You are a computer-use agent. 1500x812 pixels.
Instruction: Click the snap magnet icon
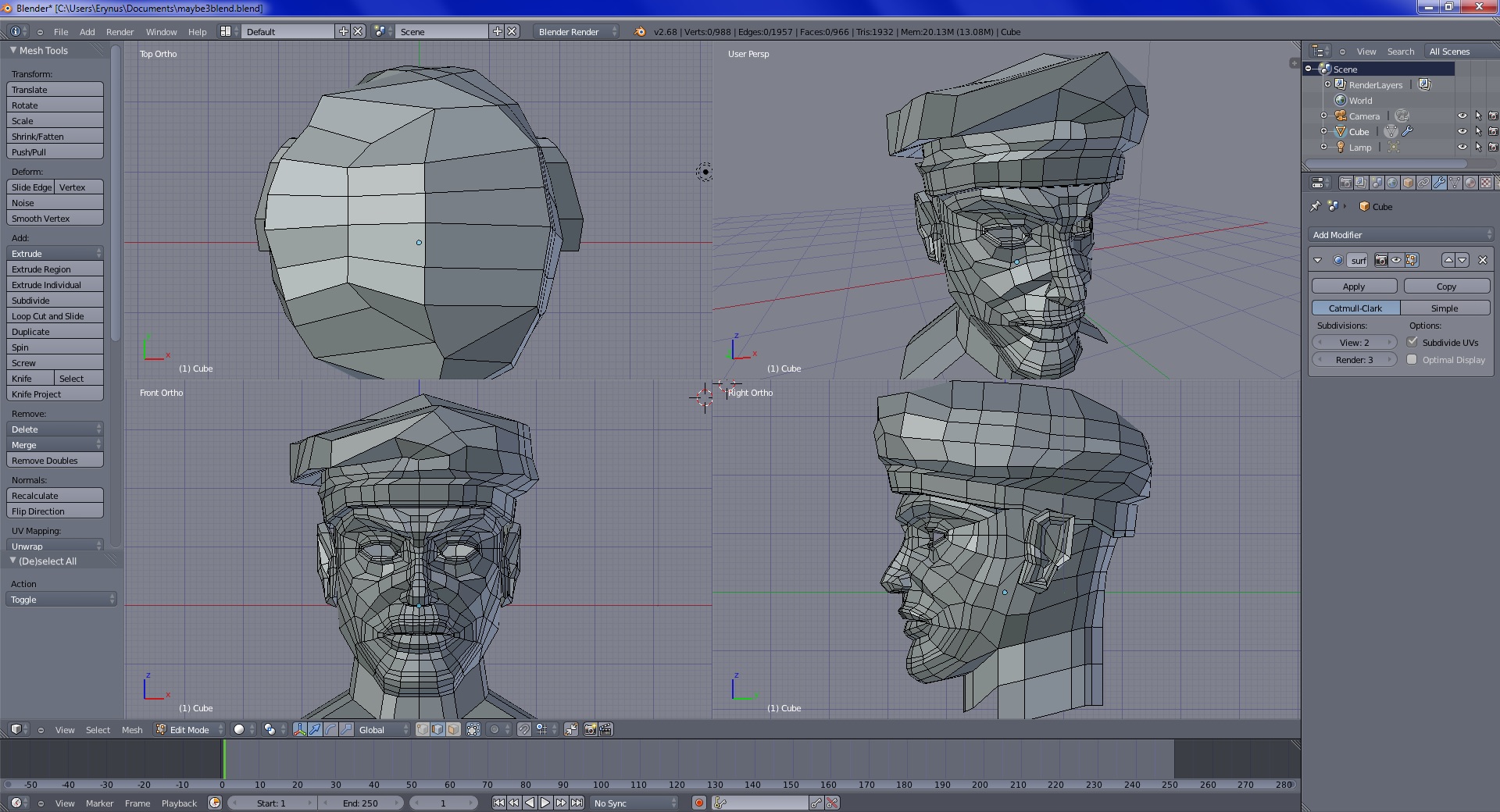(524, 729)
